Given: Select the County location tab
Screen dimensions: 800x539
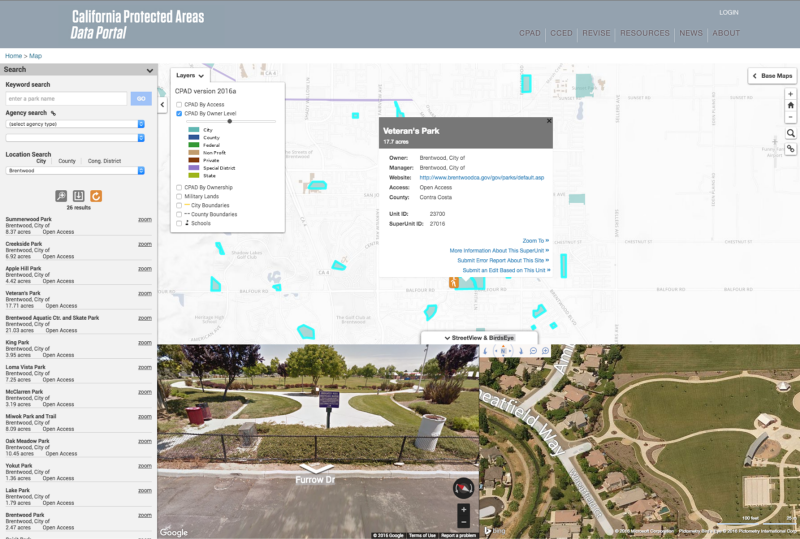Looking at the screenshot, I should (x=67, y=161).
